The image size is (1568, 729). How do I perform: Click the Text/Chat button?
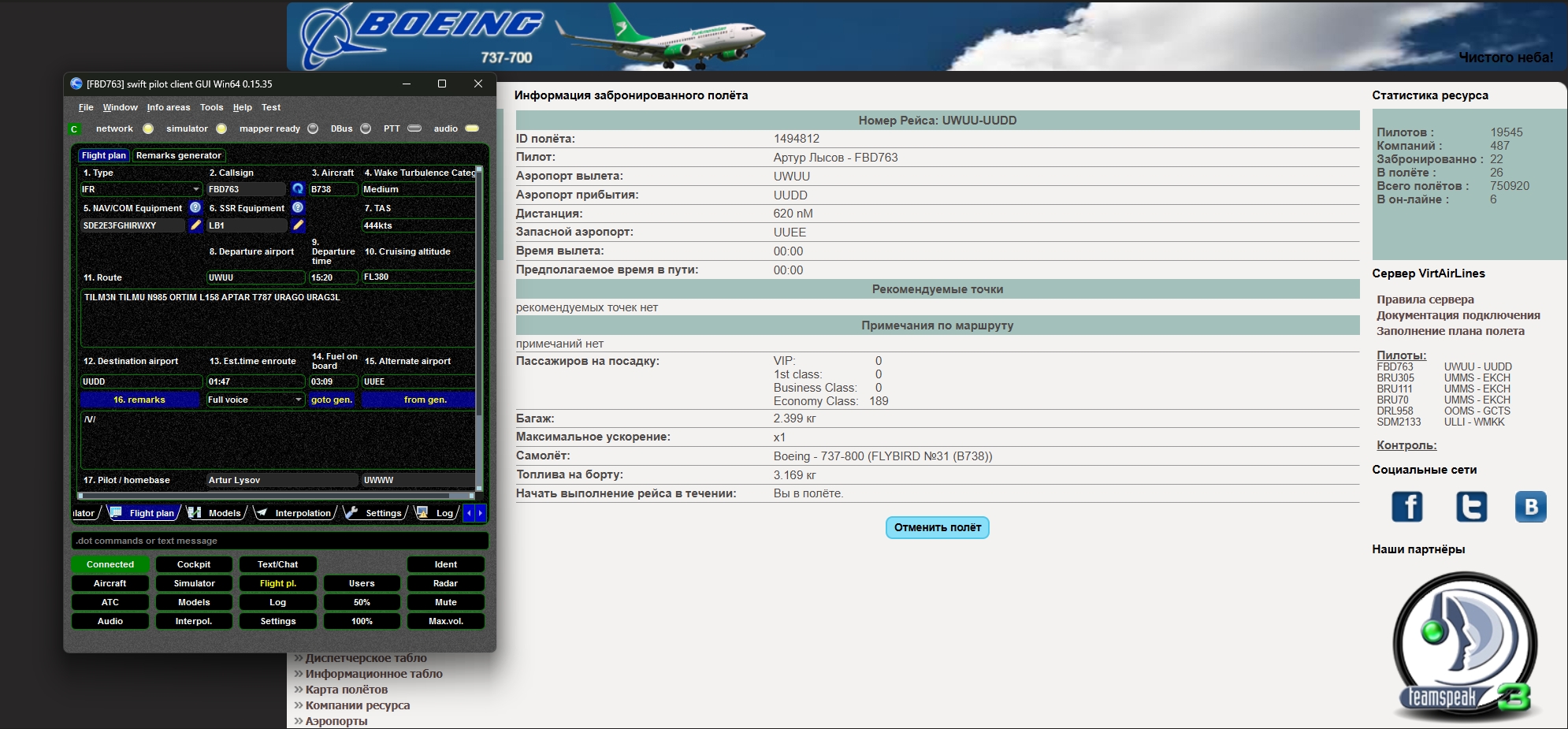(278, 564)
